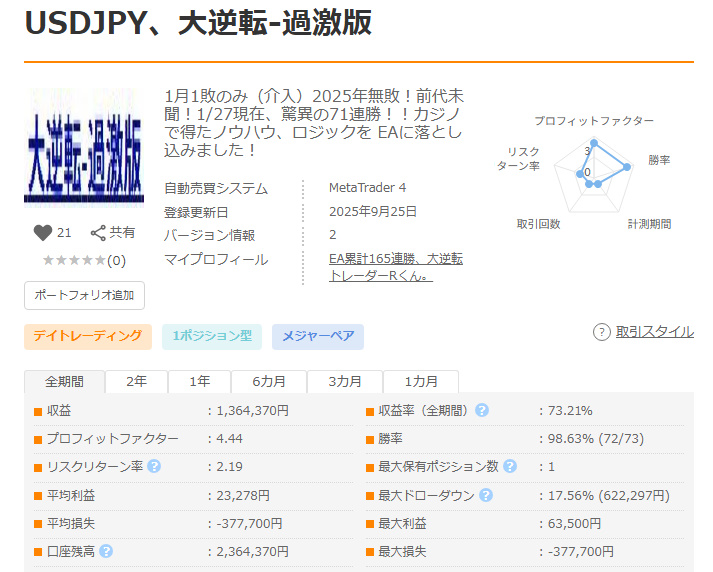The image size is (713, 572).
Task: Click the 平均損失 value -377,700円
Action: (249, 523)
